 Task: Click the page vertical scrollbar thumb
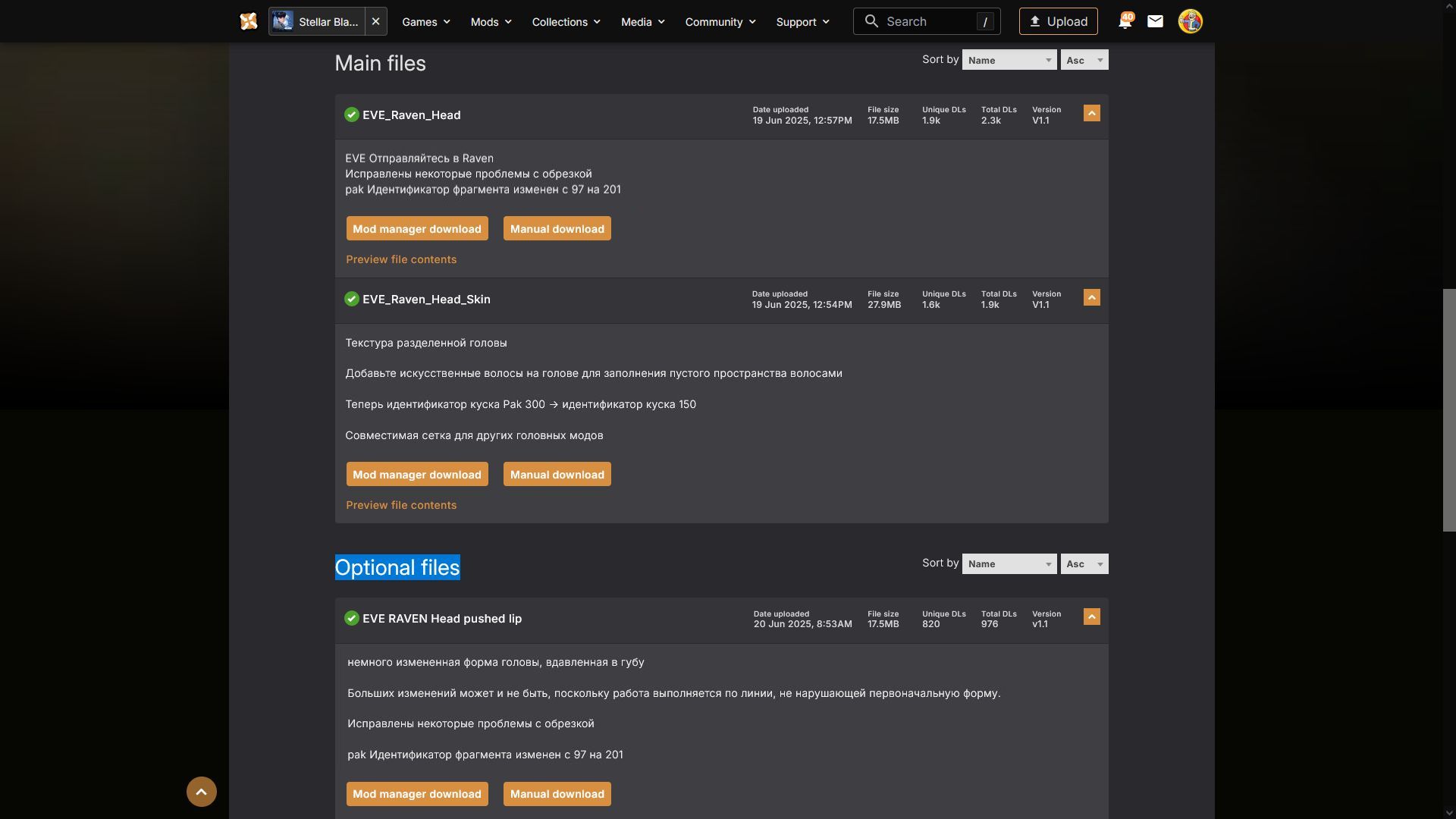coord(1449,409)
